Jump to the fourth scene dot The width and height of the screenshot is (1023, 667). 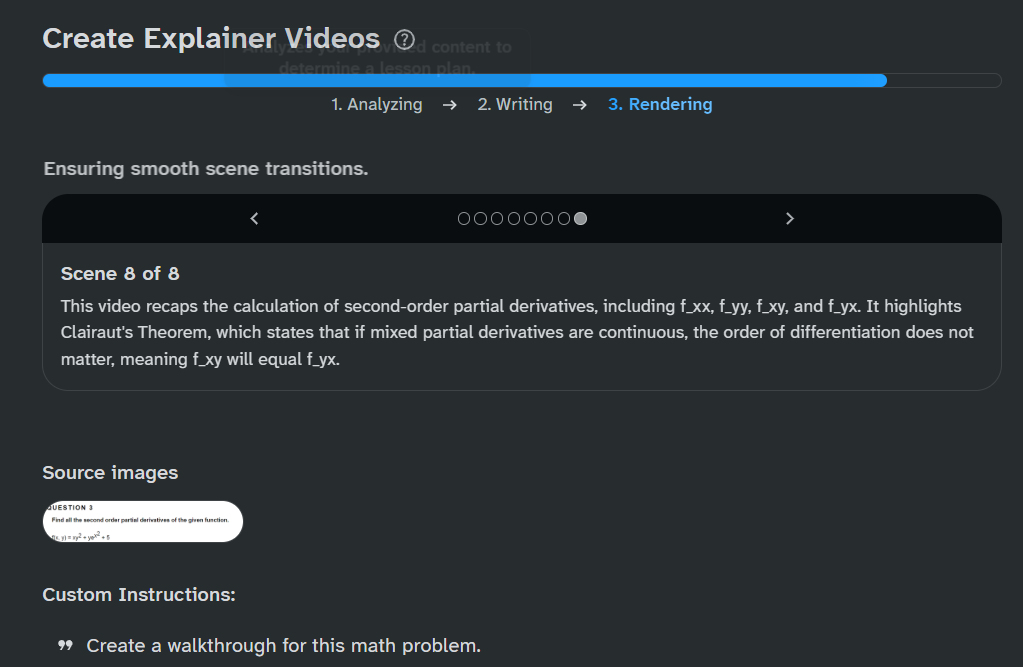pos(514,219)
